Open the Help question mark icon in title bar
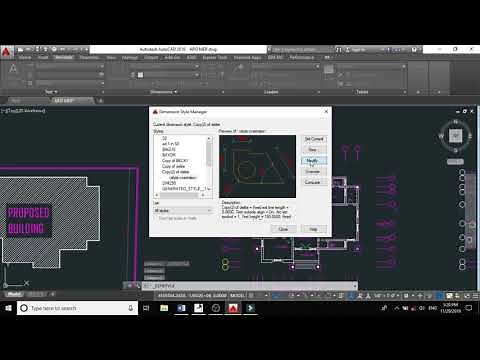Screen dimensions: 480x360 pyautogui.click(x=413, y=50)
